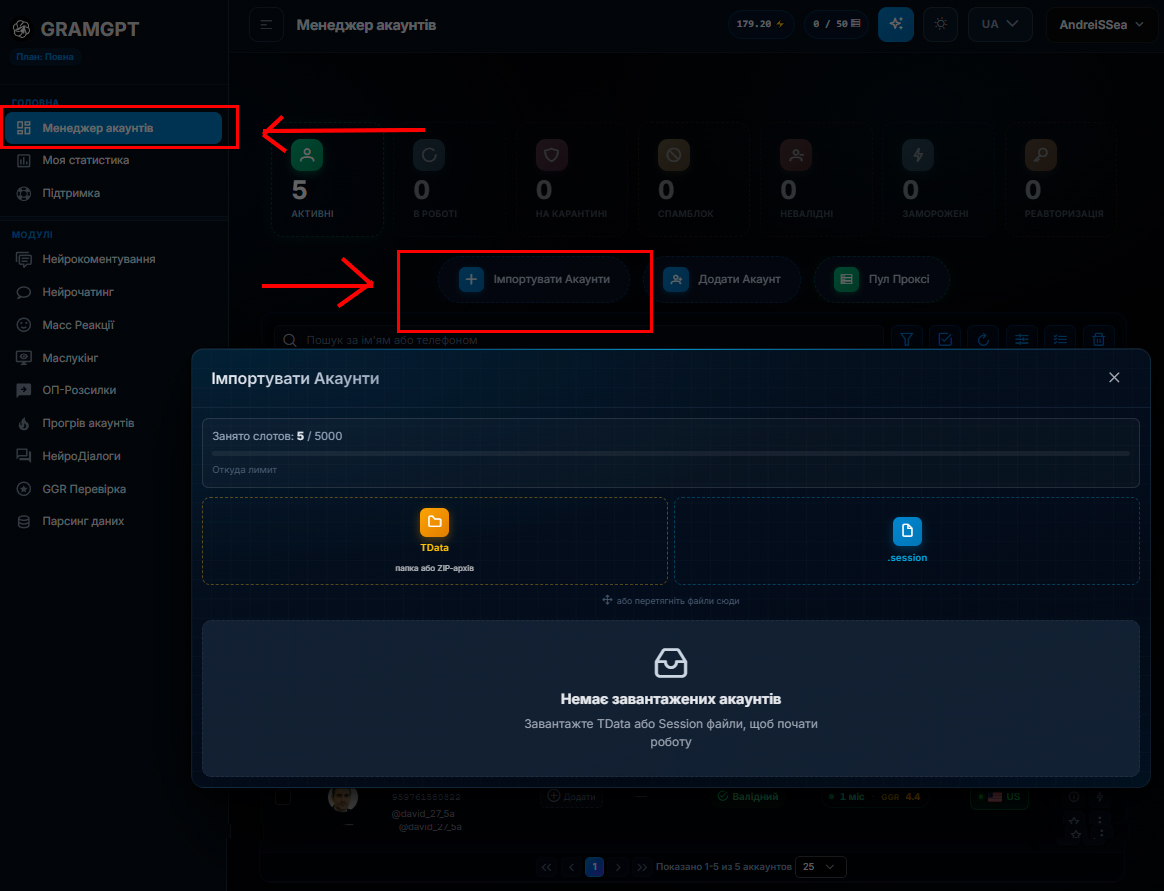Open the account filter funnel icon
The width and height of the screenshot is (1164, 891).
906,339
